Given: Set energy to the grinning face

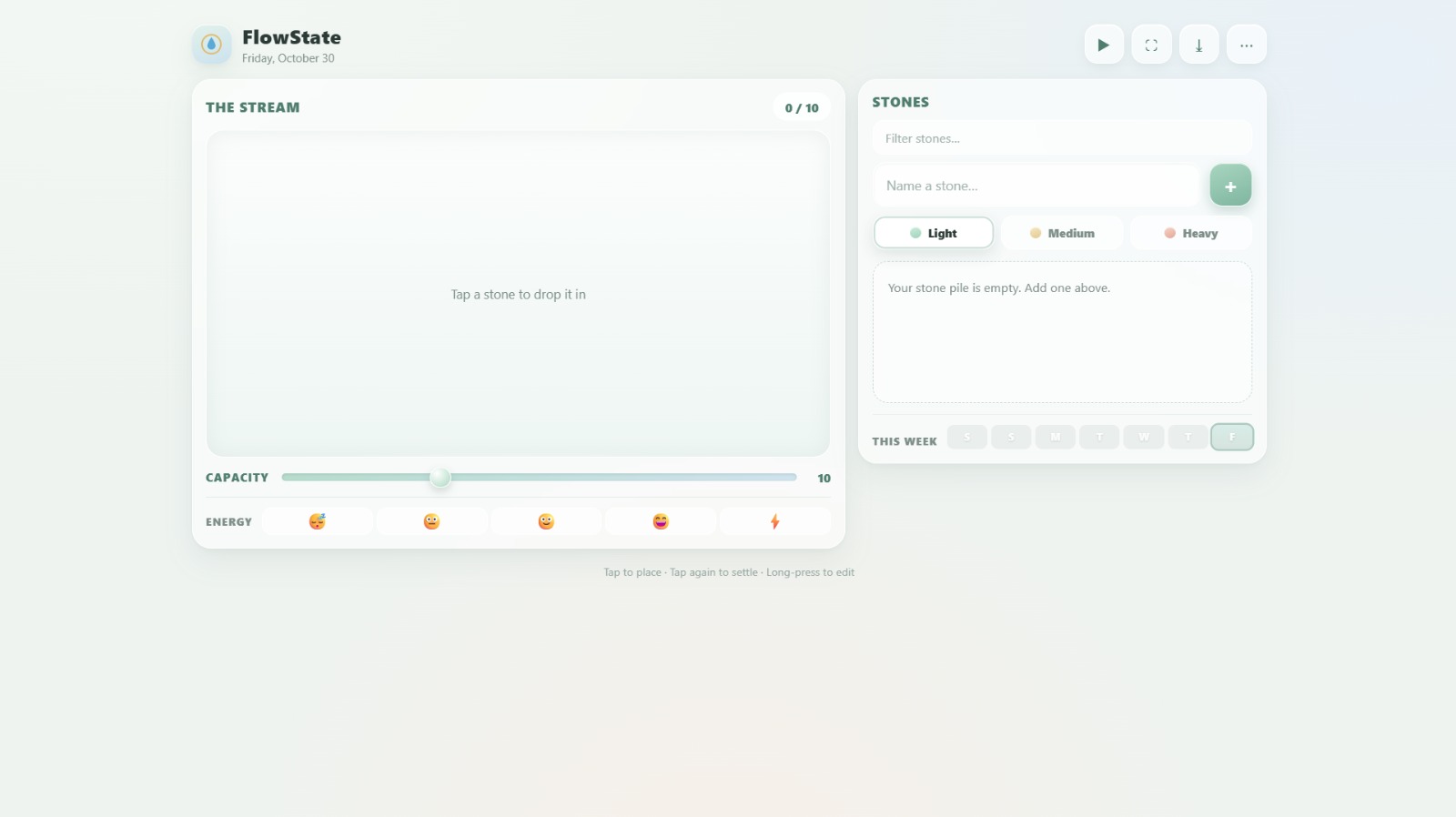Looking at the screenshot, I should coord(661,521).
